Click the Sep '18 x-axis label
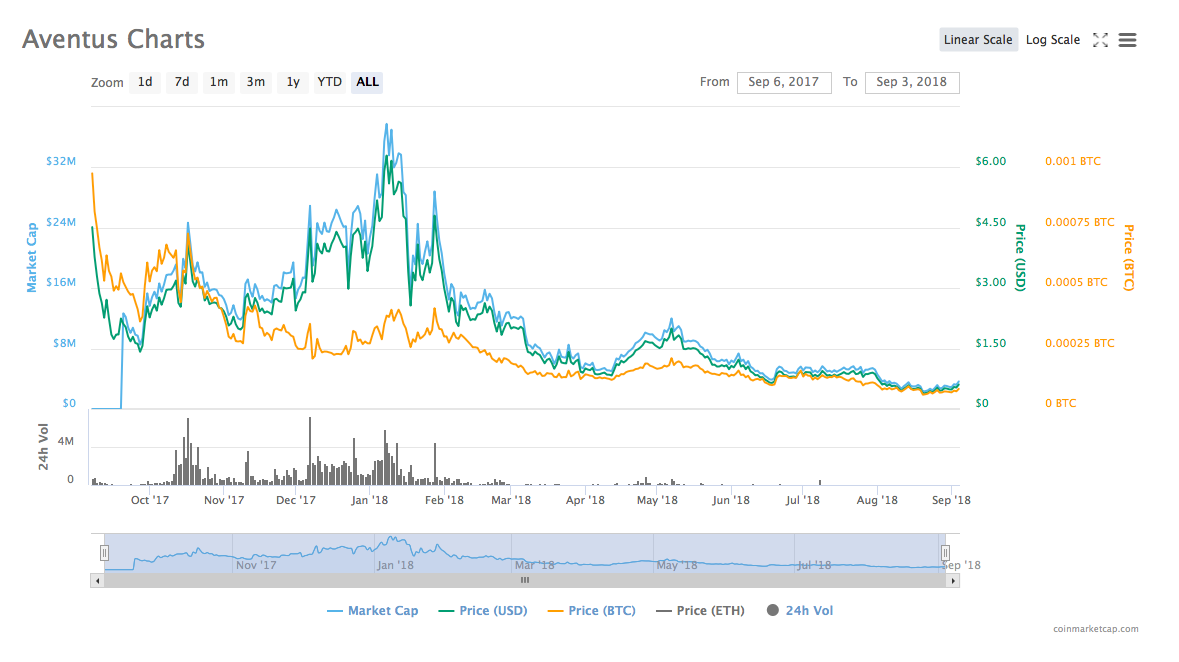Image resolution: width=1179 pixels, height=662 pixels. click(x=951, y=500)
